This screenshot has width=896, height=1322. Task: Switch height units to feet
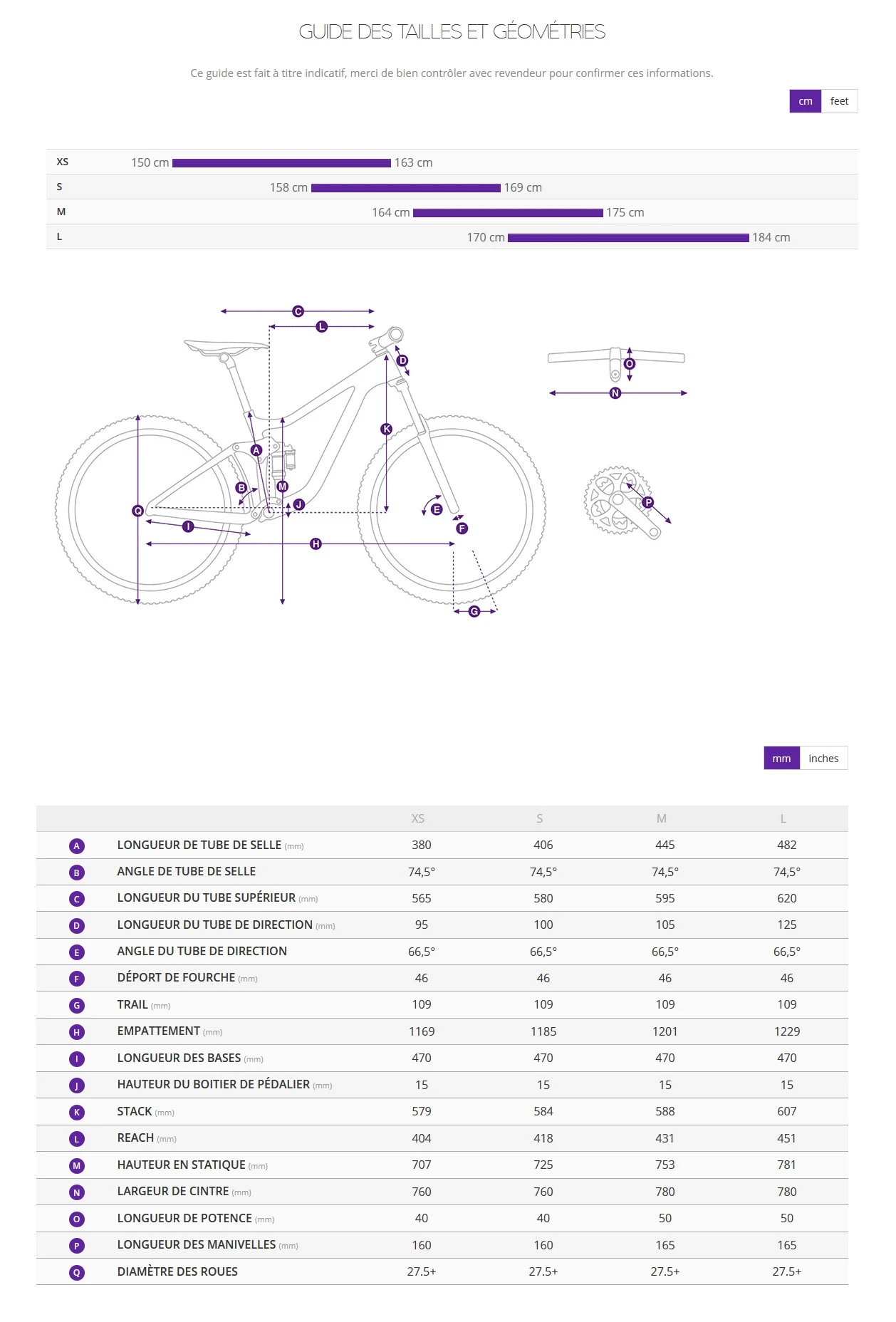pyautogui.click(x=839, y=101)
